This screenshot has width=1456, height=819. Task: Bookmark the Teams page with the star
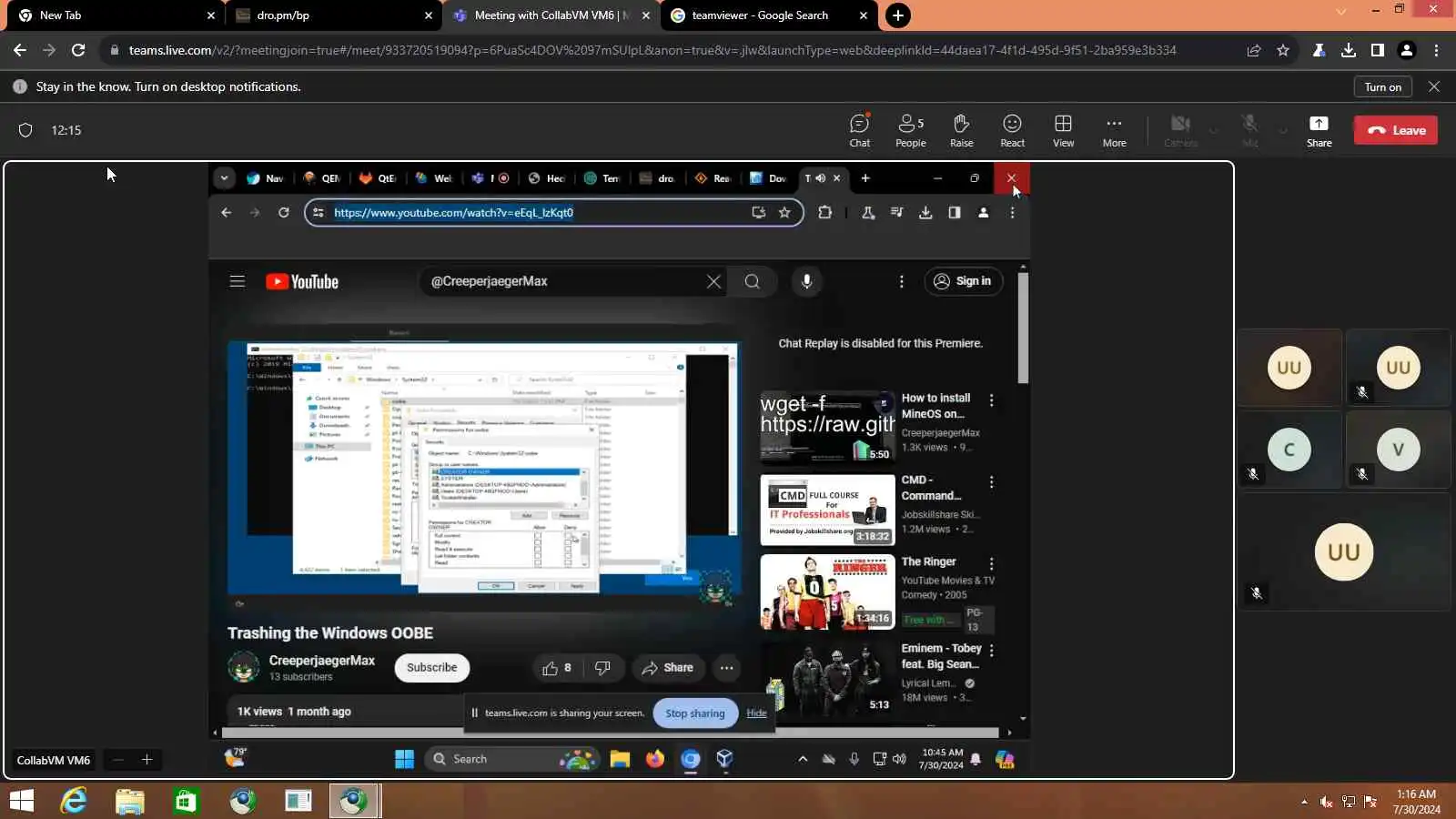pos(1283,50)
